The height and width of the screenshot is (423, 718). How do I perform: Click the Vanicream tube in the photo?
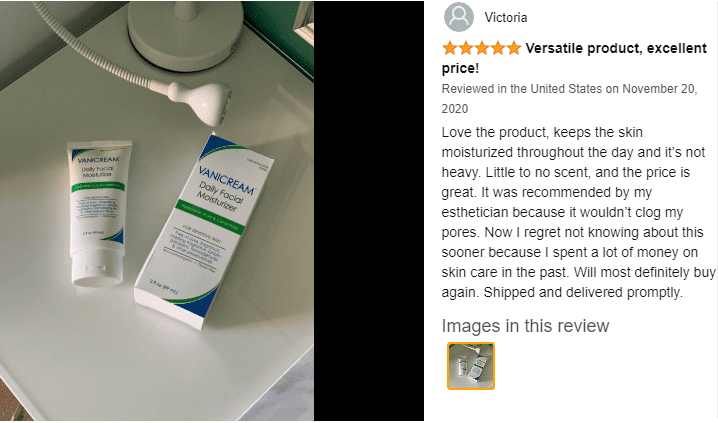tap(97, 212)
